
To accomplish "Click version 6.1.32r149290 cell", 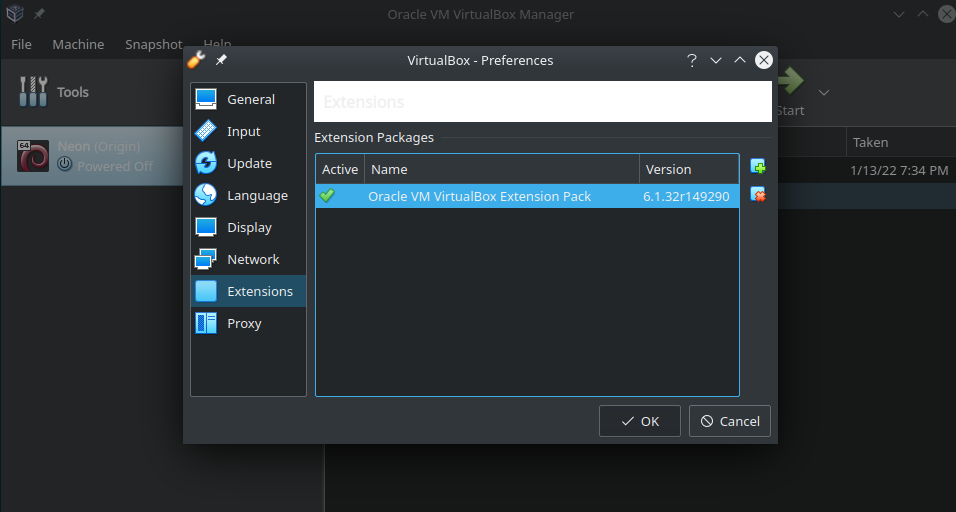I will pyautogui.click(x=687, y=196).
